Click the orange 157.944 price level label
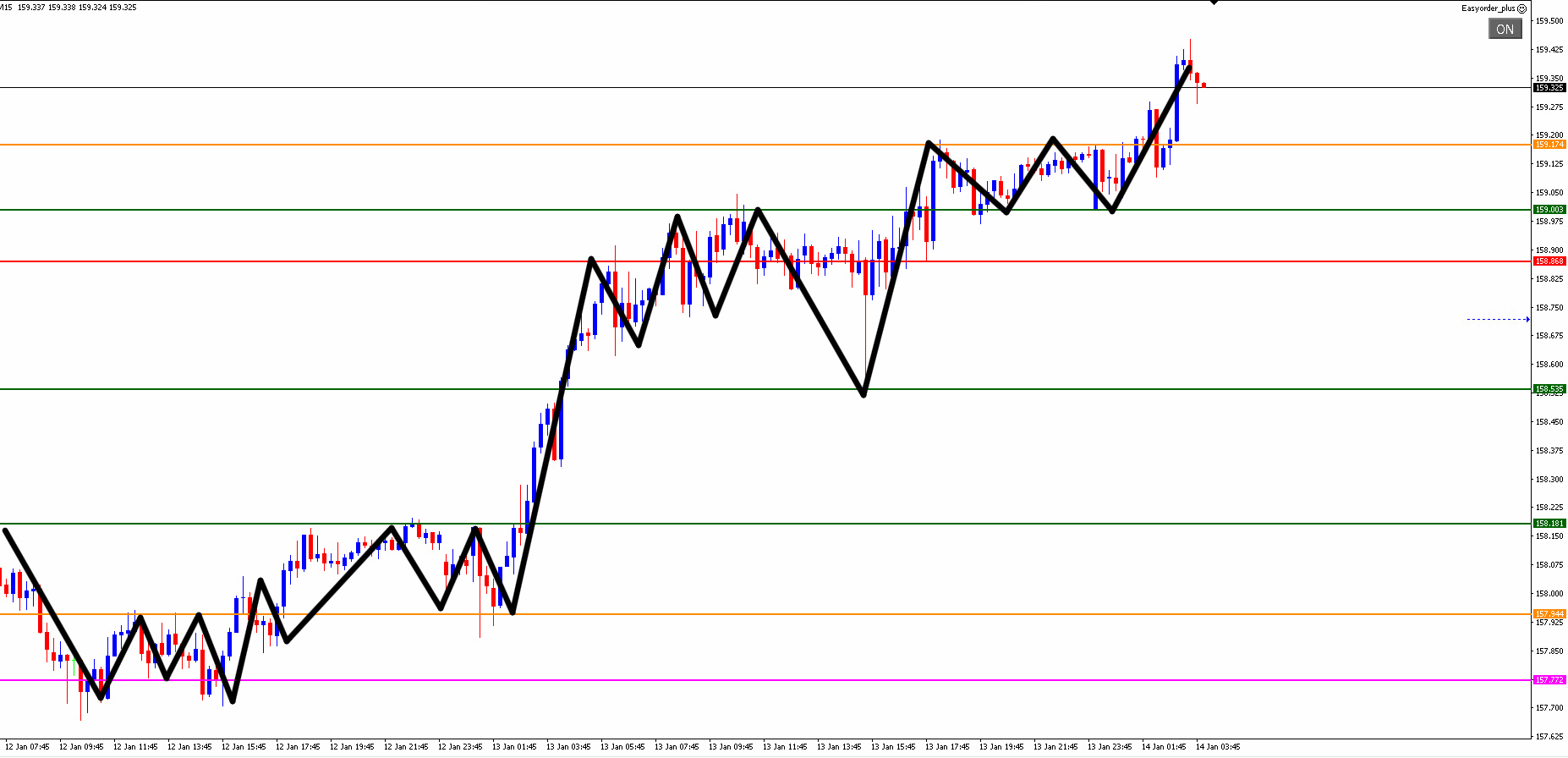 click(x=1549, y=614)
